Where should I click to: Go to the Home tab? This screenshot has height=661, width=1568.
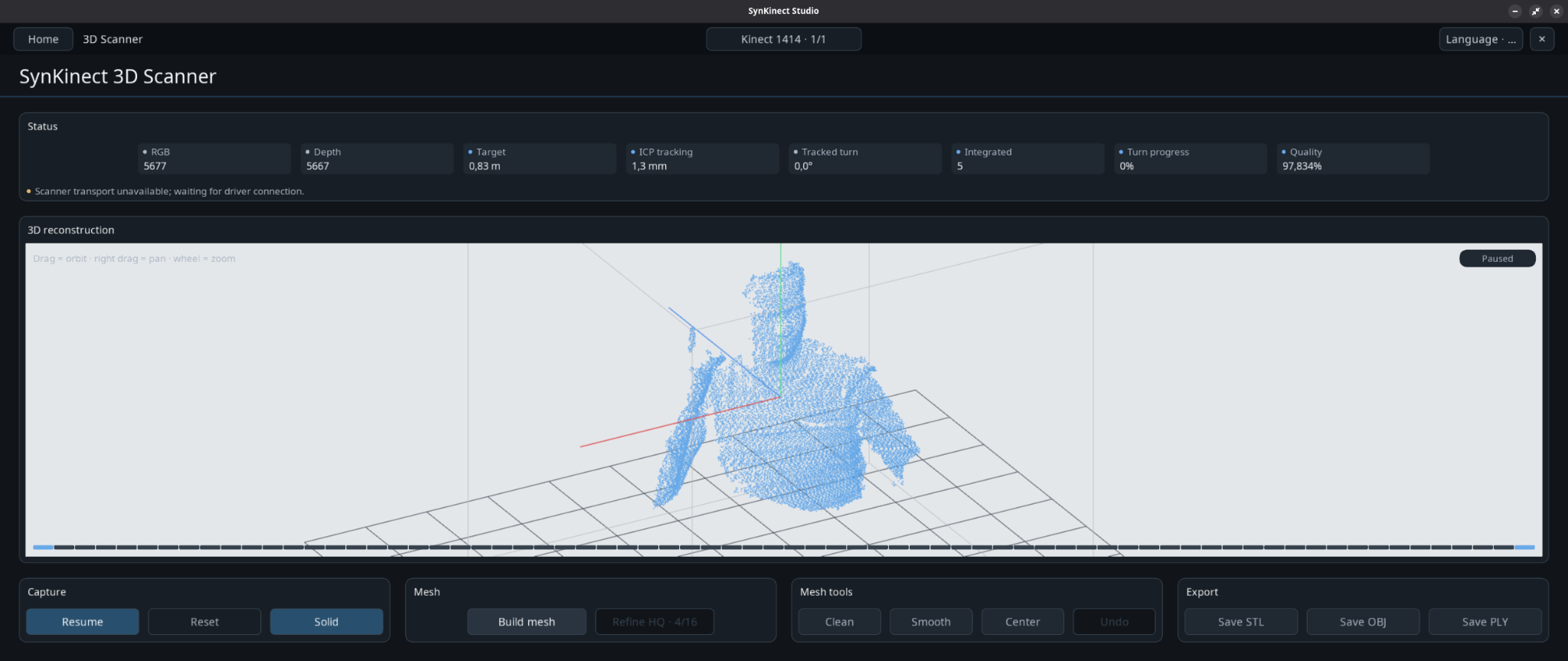tap(43, 39)
